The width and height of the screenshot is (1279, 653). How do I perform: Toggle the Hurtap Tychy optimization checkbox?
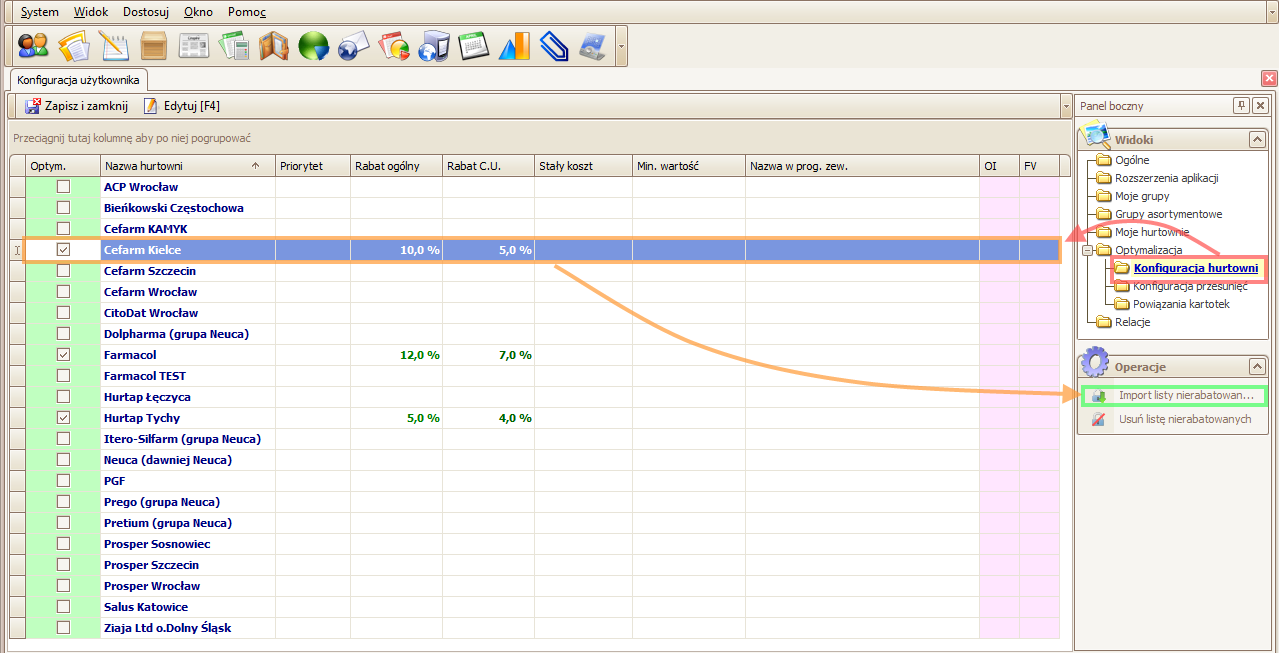click(x=64, y=418)
